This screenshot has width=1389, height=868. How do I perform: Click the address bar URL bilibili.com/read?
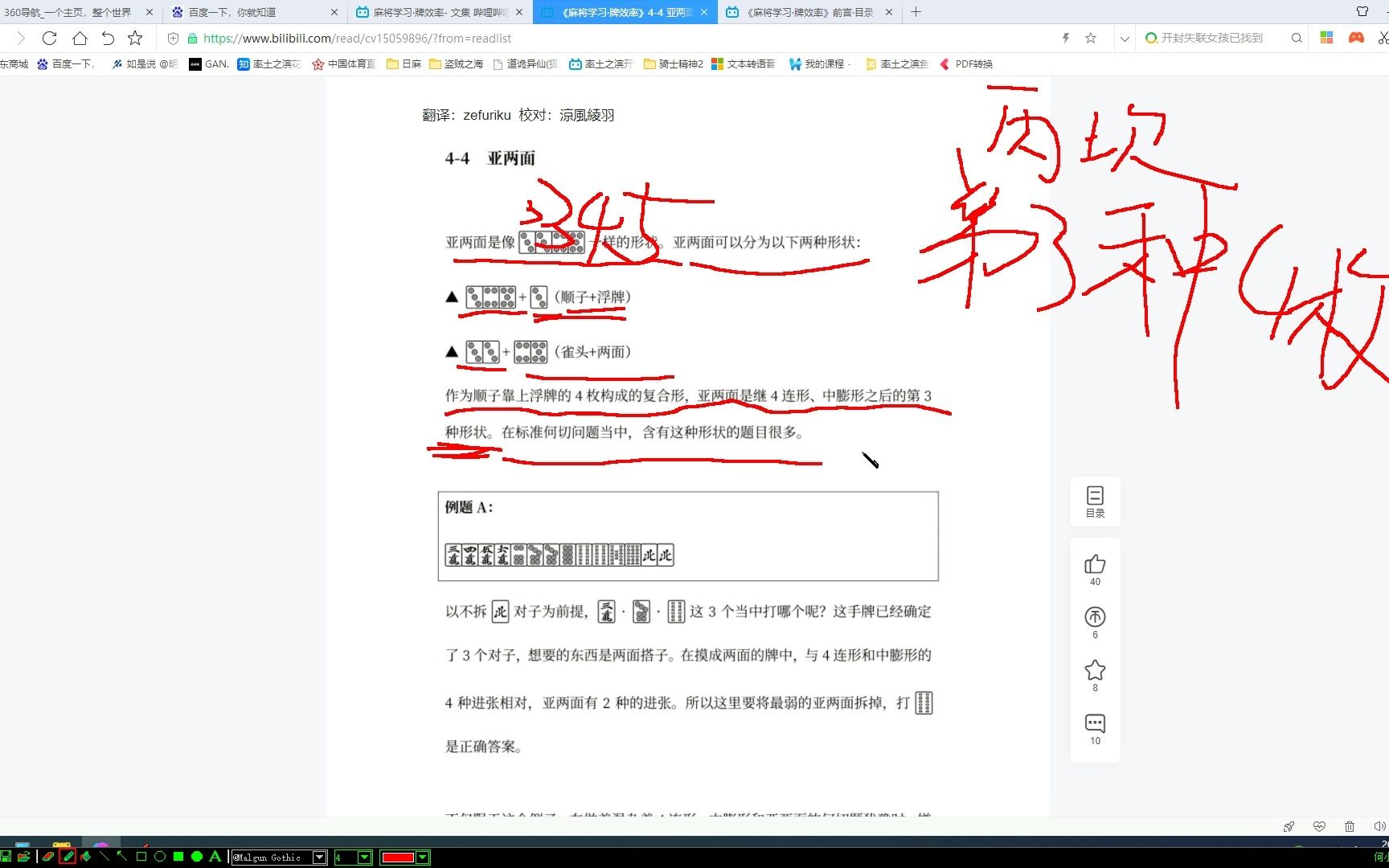pyautogui.click(x=358, y=38)
